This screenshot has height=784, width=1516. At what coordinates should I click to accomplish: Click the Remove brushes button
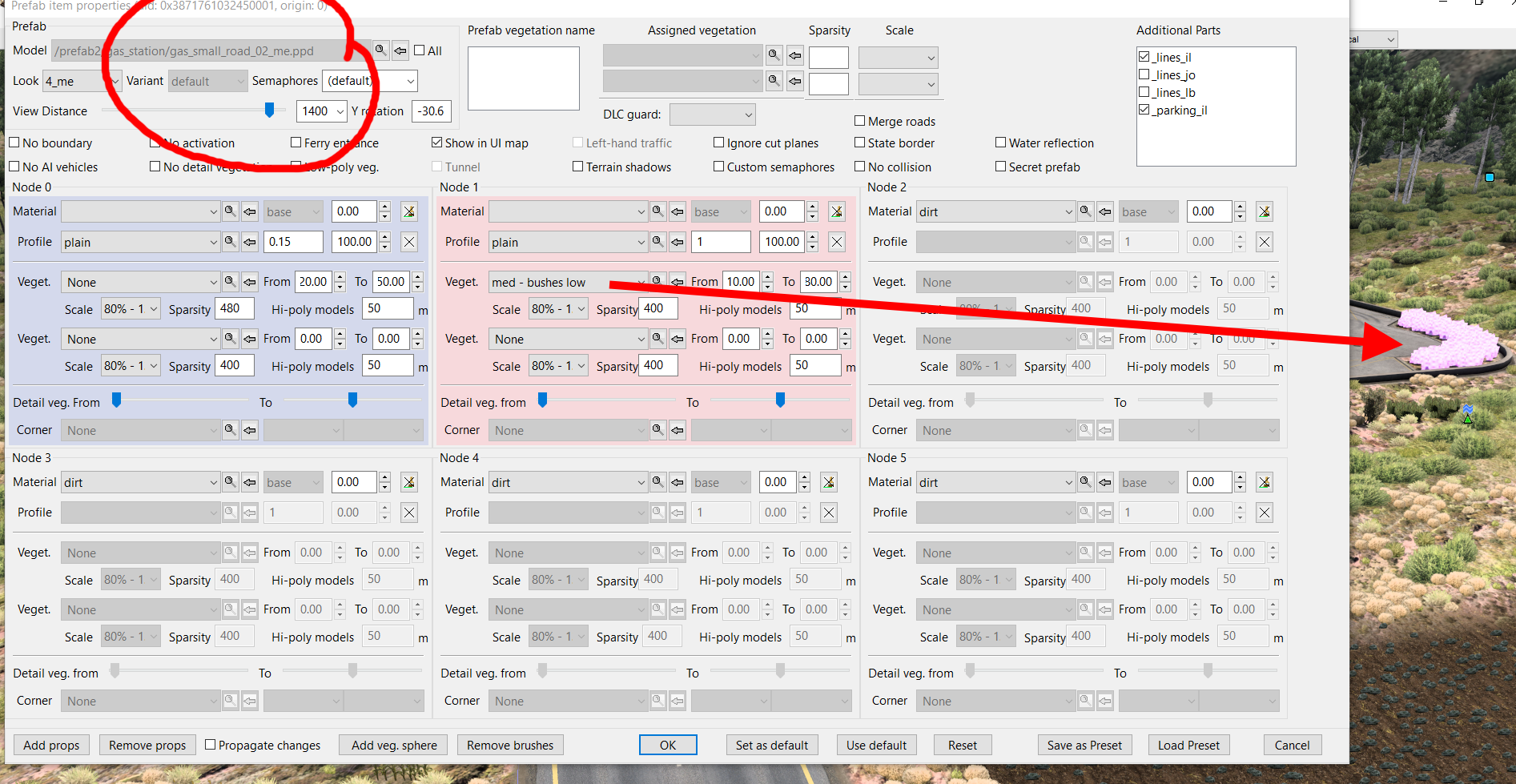click(510, 745)
